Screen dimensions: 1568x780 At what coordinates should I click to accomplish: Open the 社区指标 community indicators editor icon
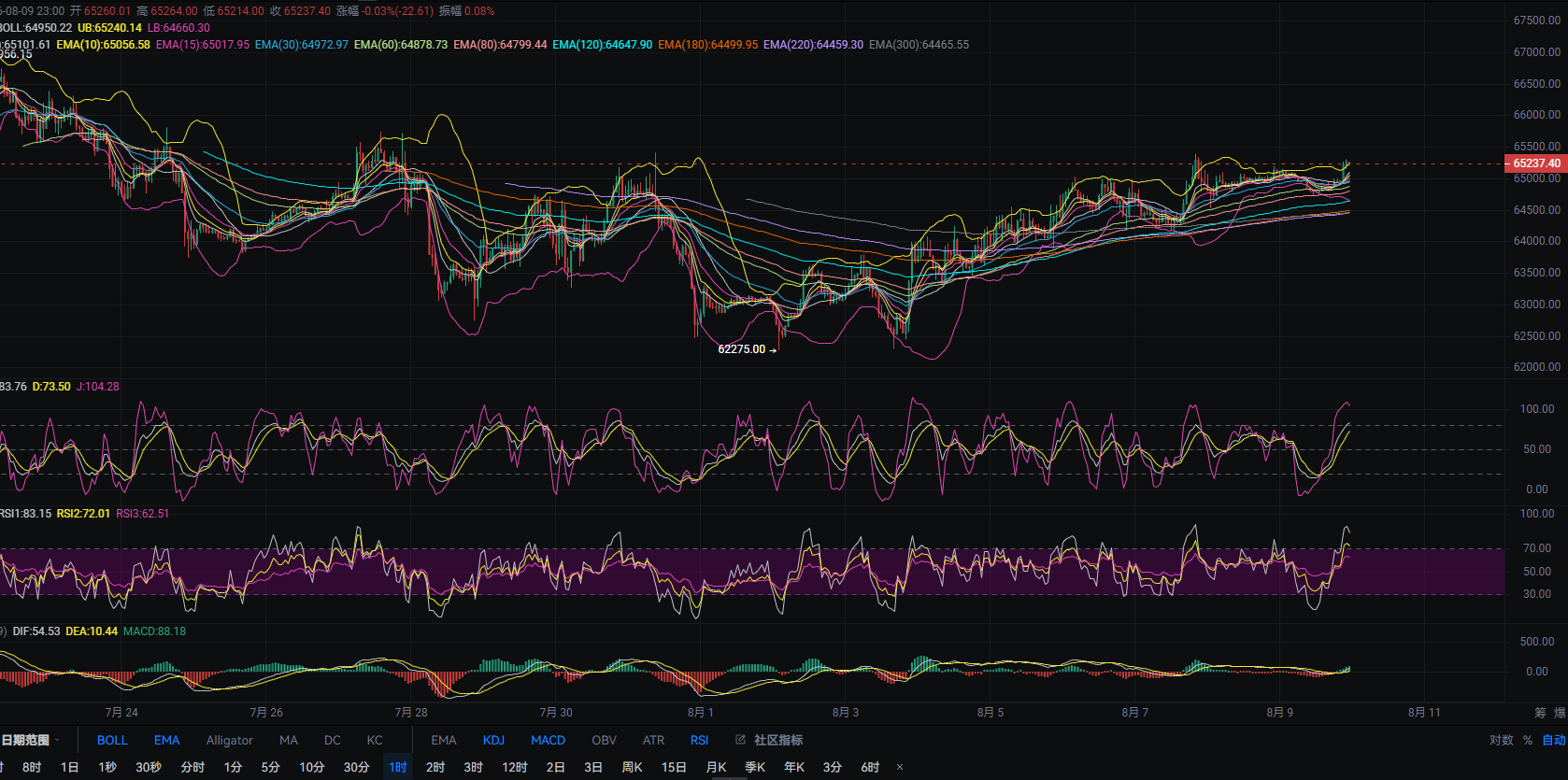tap(740, 740)
